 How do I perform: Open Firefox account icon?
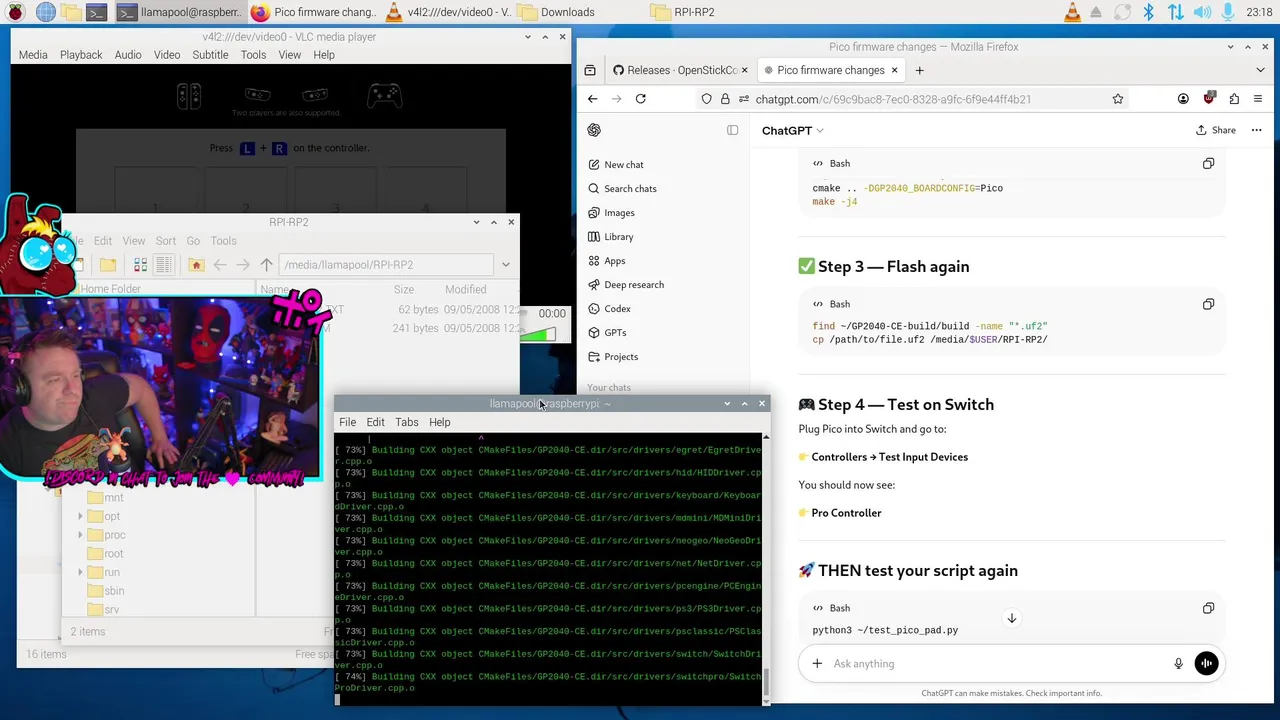pyautogui.click(x=1184, y=99)
